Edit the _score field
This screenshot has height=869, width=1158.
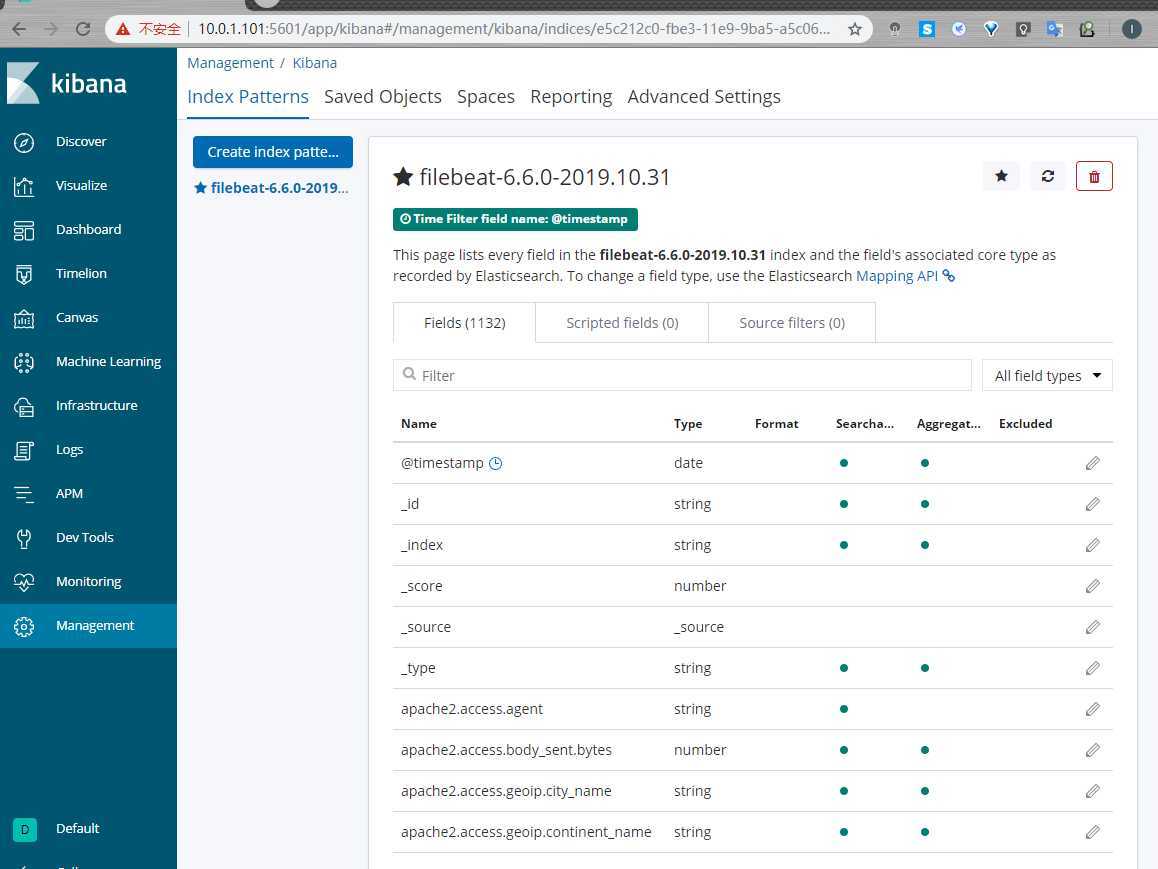[1093, 586]
